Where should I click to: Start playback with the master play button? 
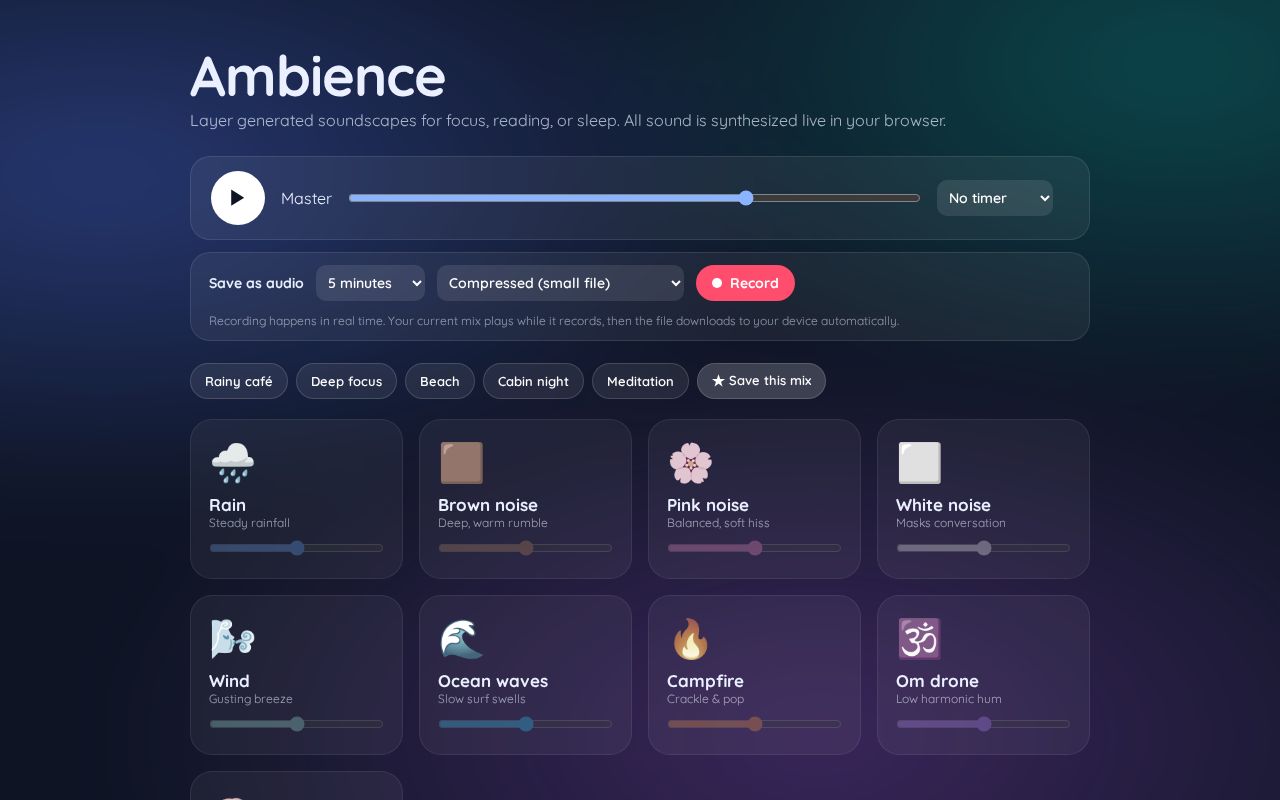pyautogui.click(x=238, y=198)
